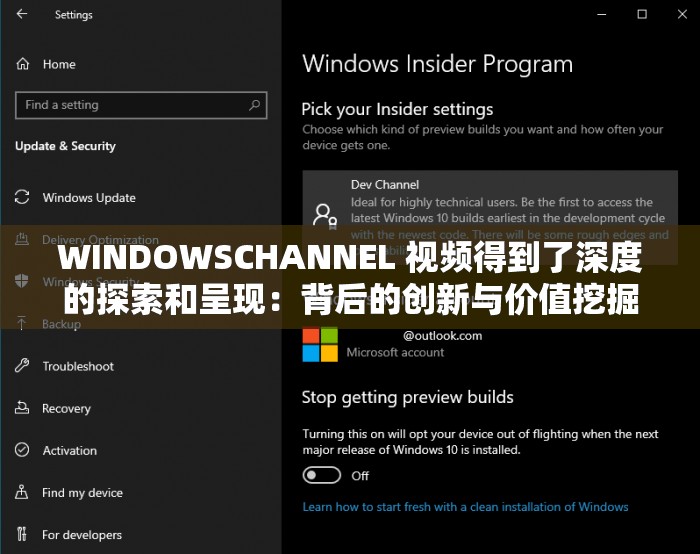Click the Recovery icon in sidebar
700x554 pixels.
pyautogui.click(x=22, y=408)
